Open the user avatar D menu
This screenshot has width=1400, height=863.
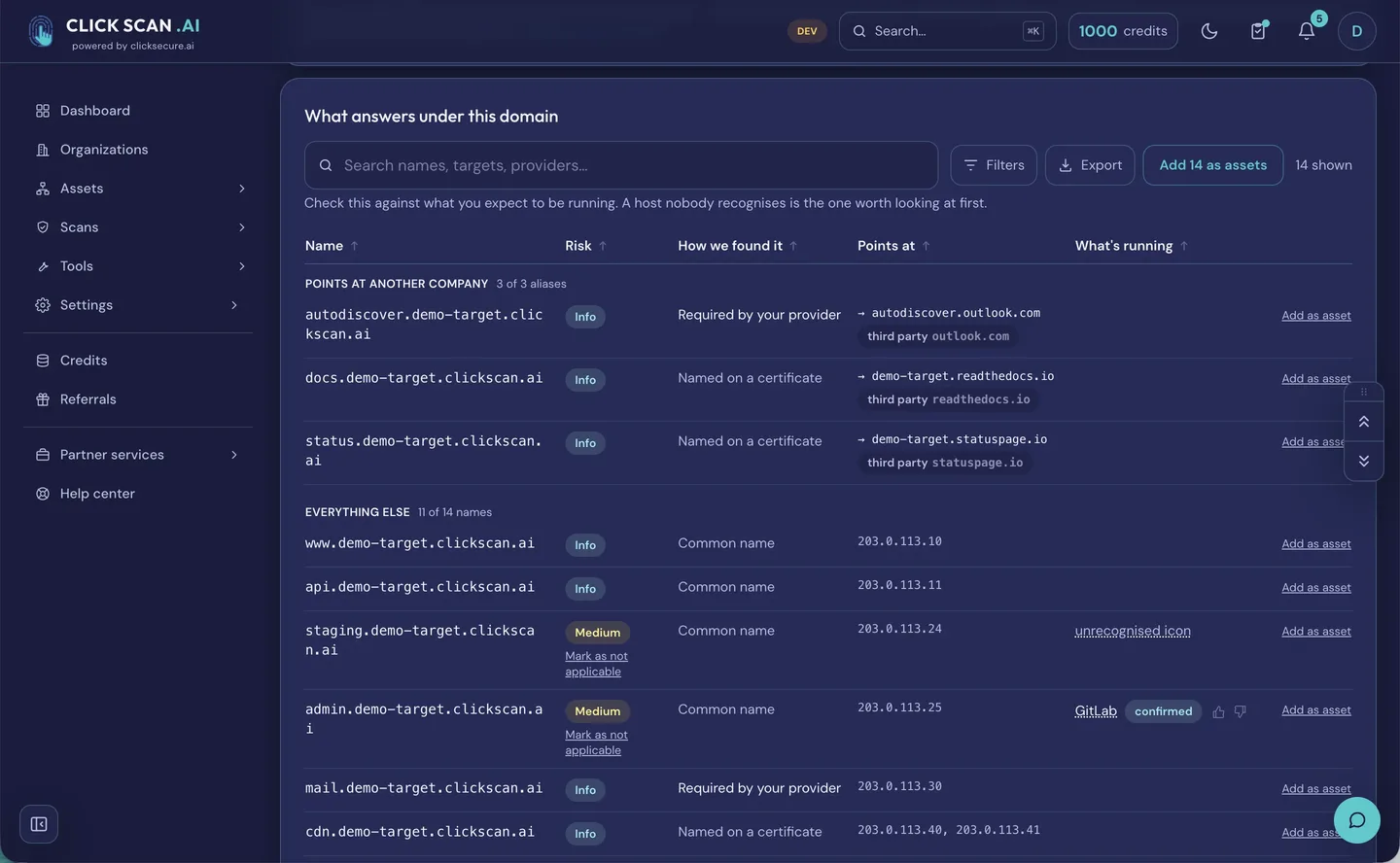coord(1356,31)
